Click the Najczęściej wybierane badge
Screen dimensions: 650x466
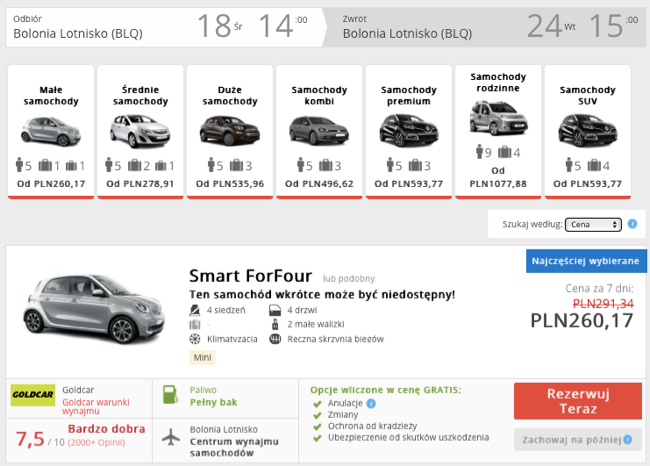(586, 261)
